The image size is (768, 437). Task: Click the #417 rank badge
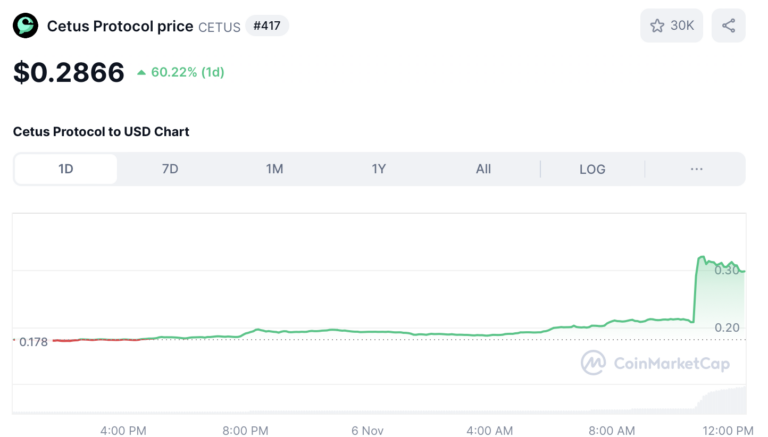click(x=267, y=26)
